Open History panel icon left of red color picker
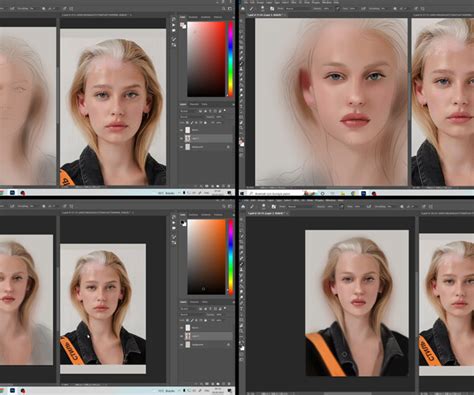Image resolution: width=474 pixels, height=395 pixels. tap(174, 20)
